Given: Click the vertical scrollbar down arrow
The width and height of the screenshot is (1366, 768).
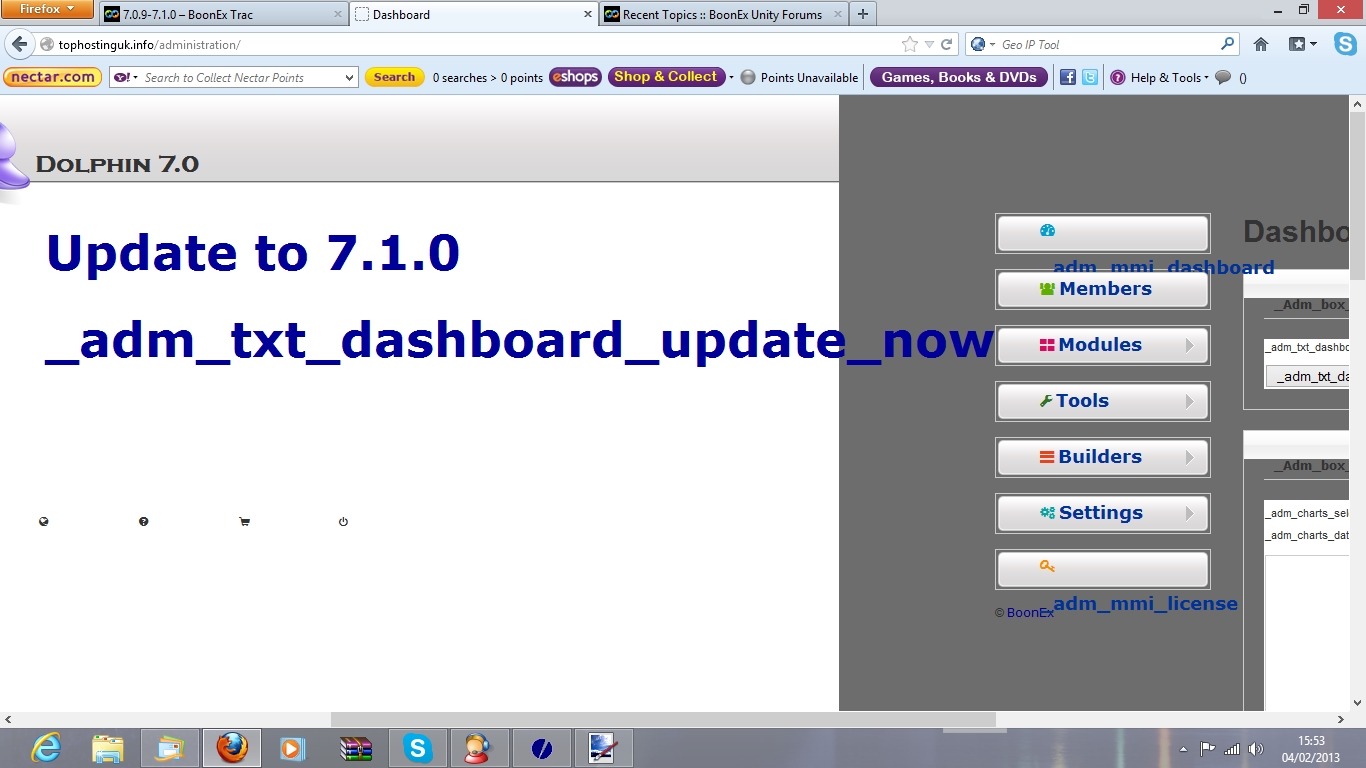Looking at the screenshot, I should click(1357, 702).
